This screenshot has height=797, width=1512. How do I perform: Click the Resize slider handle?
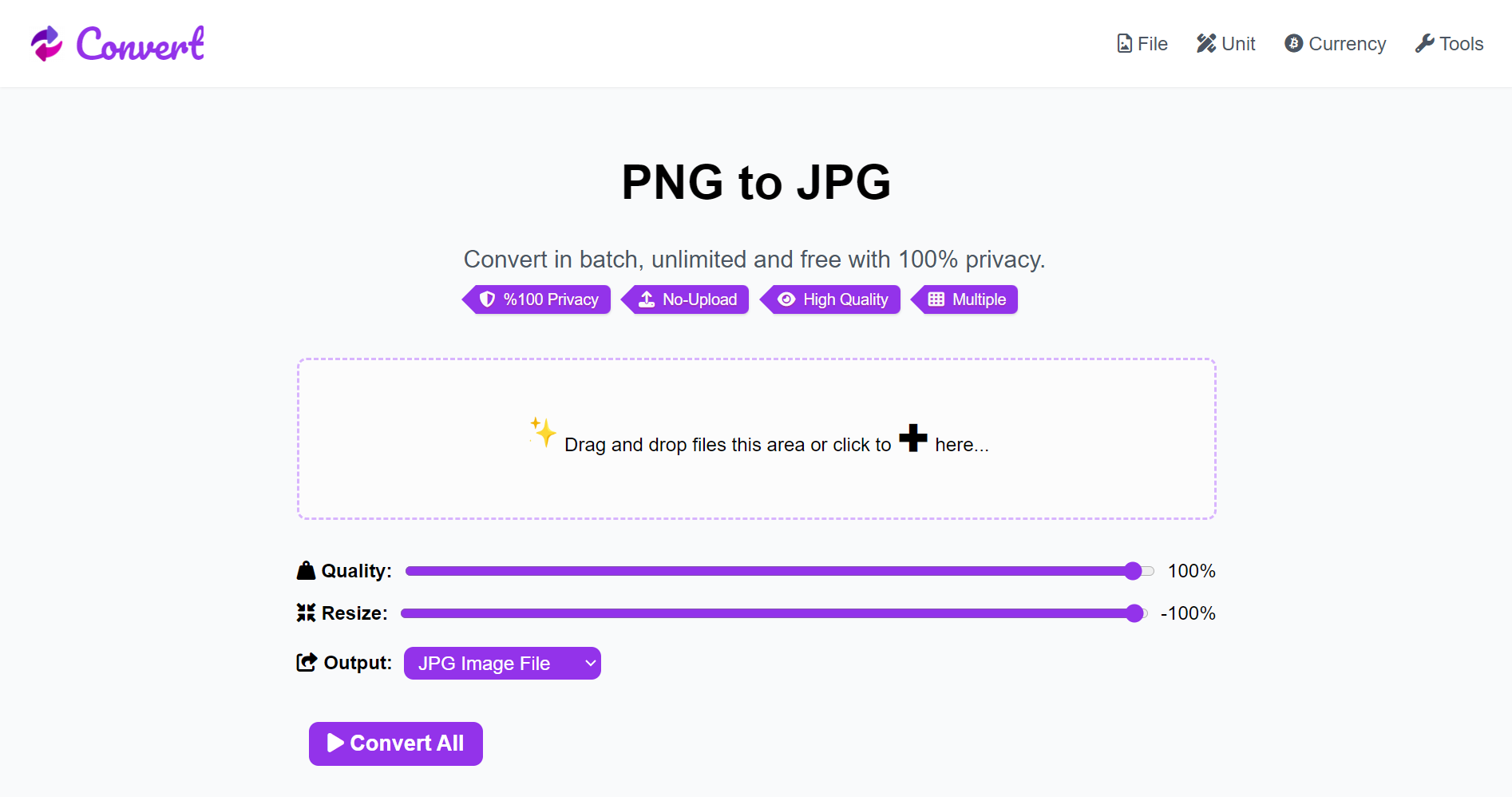point(1134,613)
